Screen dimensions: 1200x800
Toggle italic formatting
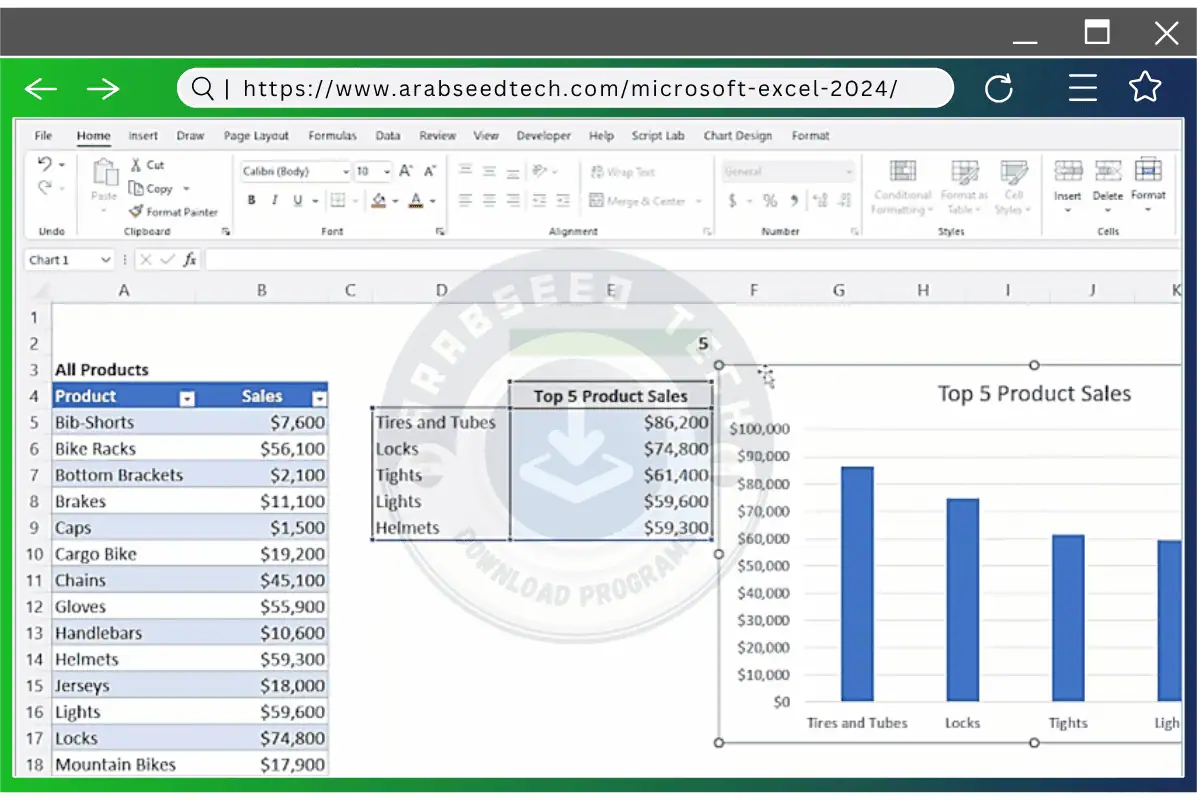click(x=275, y=201)
